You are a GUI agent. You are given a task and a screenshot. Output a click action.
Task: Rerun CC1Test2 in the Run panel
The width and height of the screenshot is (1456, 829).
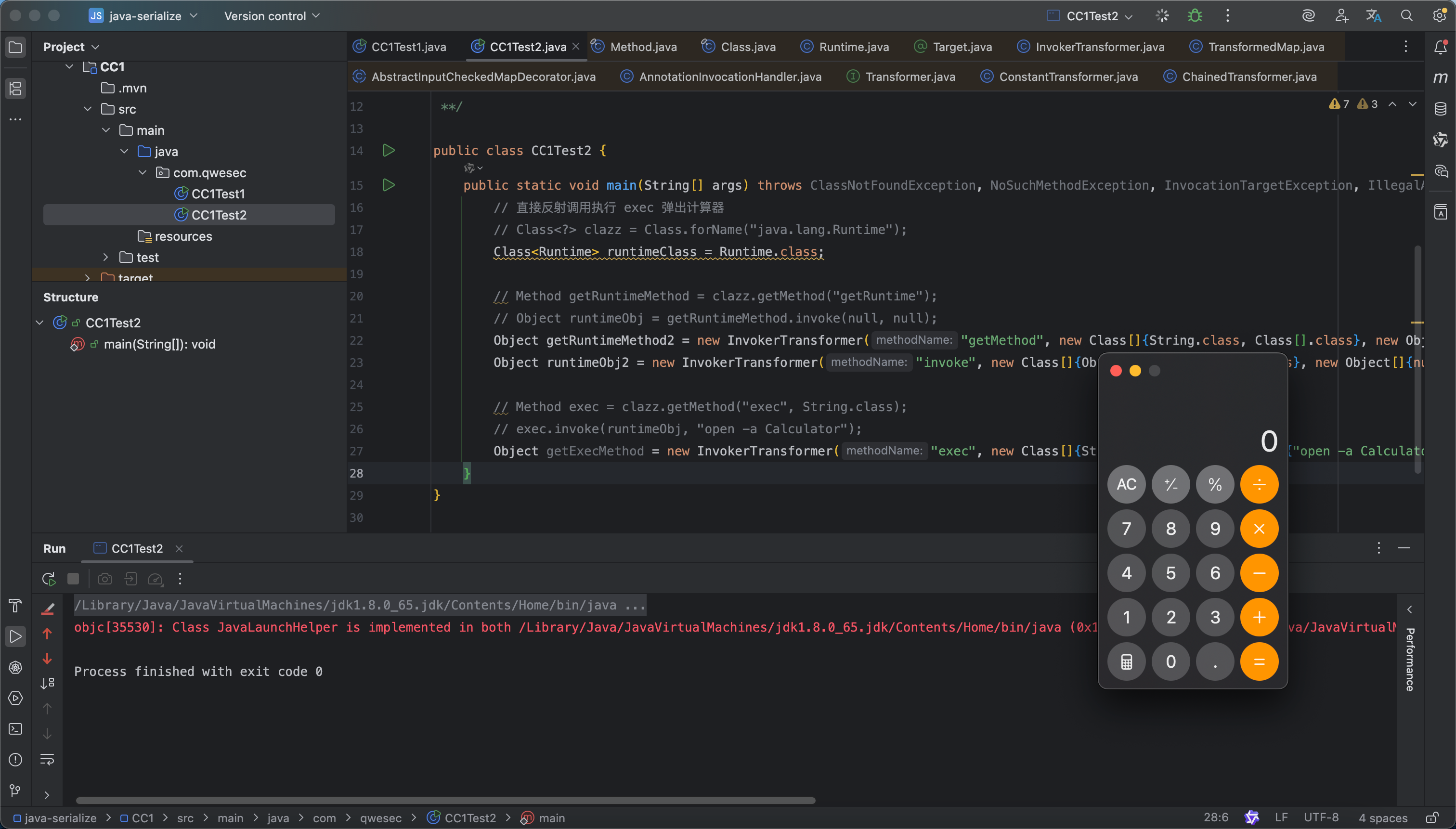[x=49, y=579]
